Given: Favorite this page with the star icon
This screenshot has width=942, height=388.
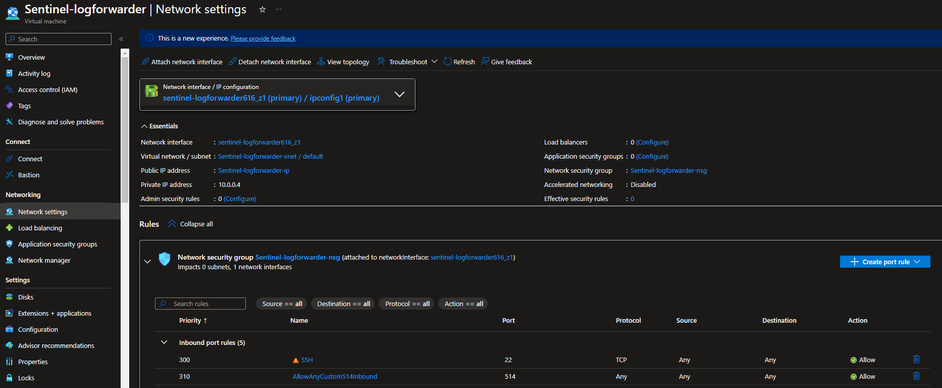Looking at the screenshot, I should (262, 10).
